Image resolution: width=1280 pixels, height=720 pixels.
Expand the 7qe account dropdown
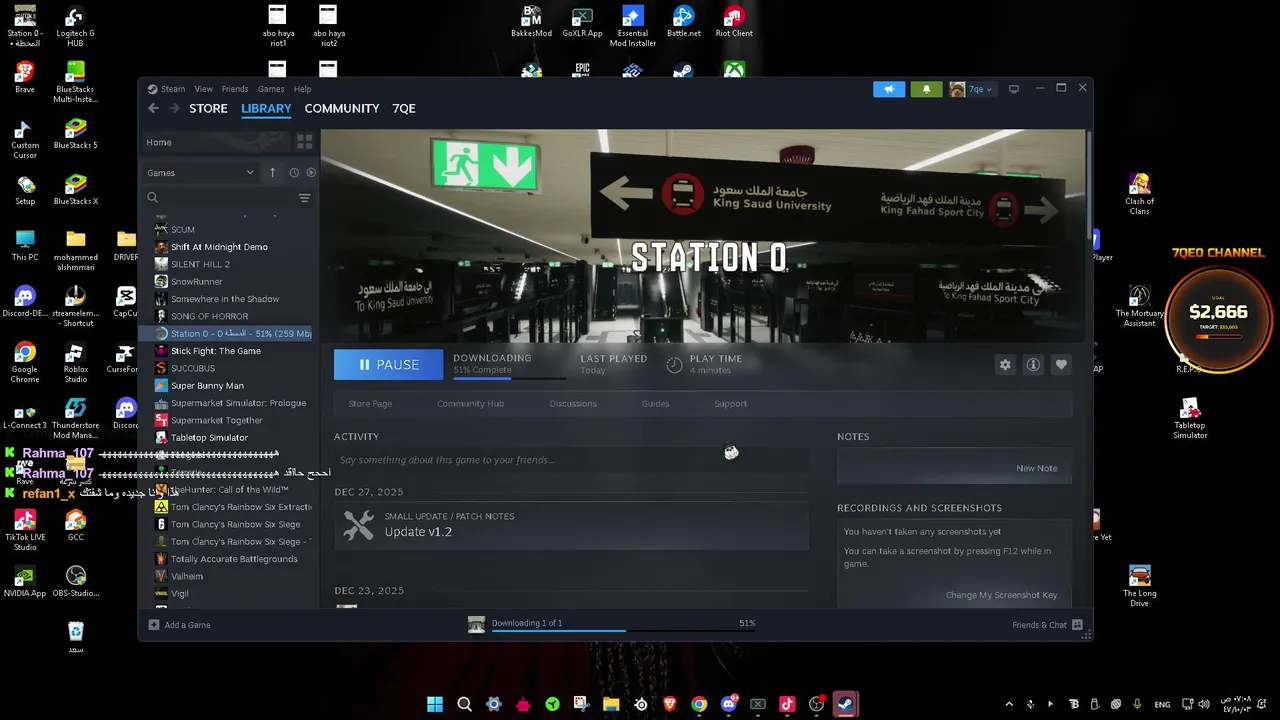coord(972,89)
